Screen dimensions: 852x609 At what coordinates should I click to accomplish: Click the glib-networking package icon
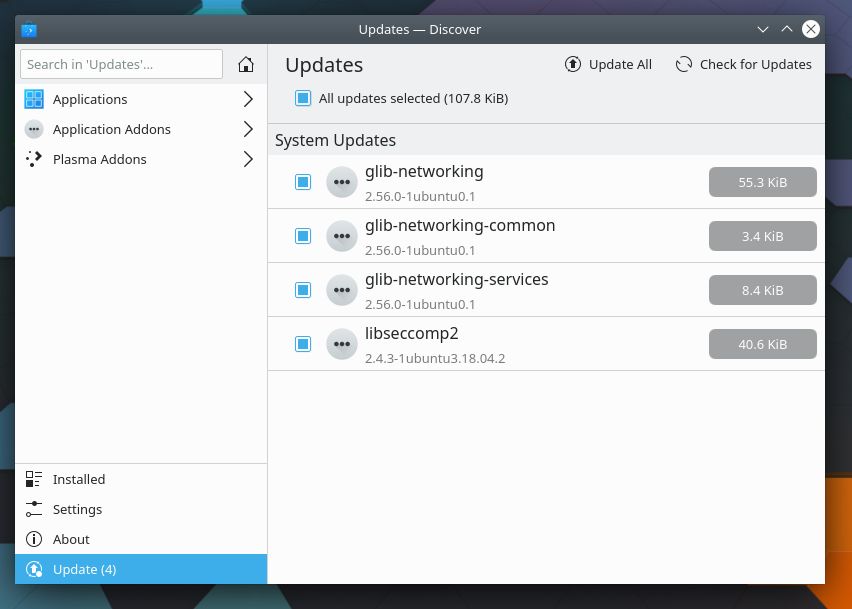click(342, 182)
